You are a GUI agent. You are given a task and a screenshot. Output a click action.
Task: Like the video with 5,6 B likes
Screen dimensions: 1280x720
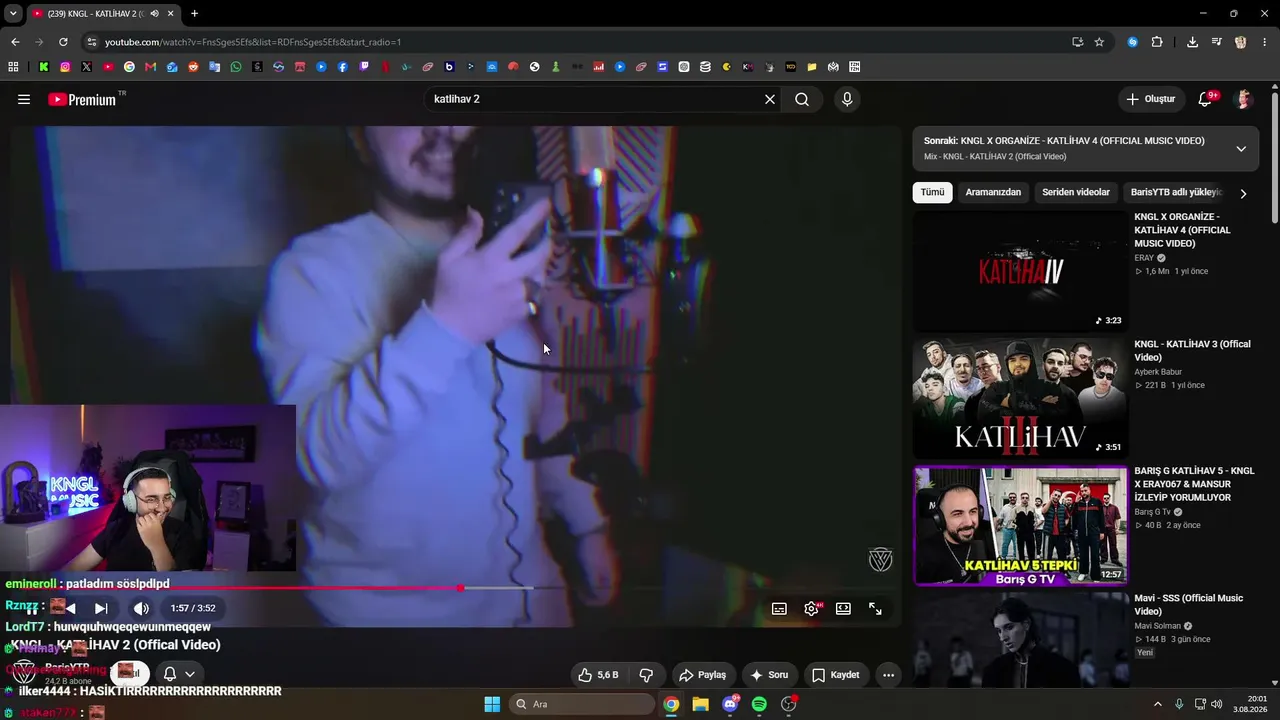coord(598,675)
